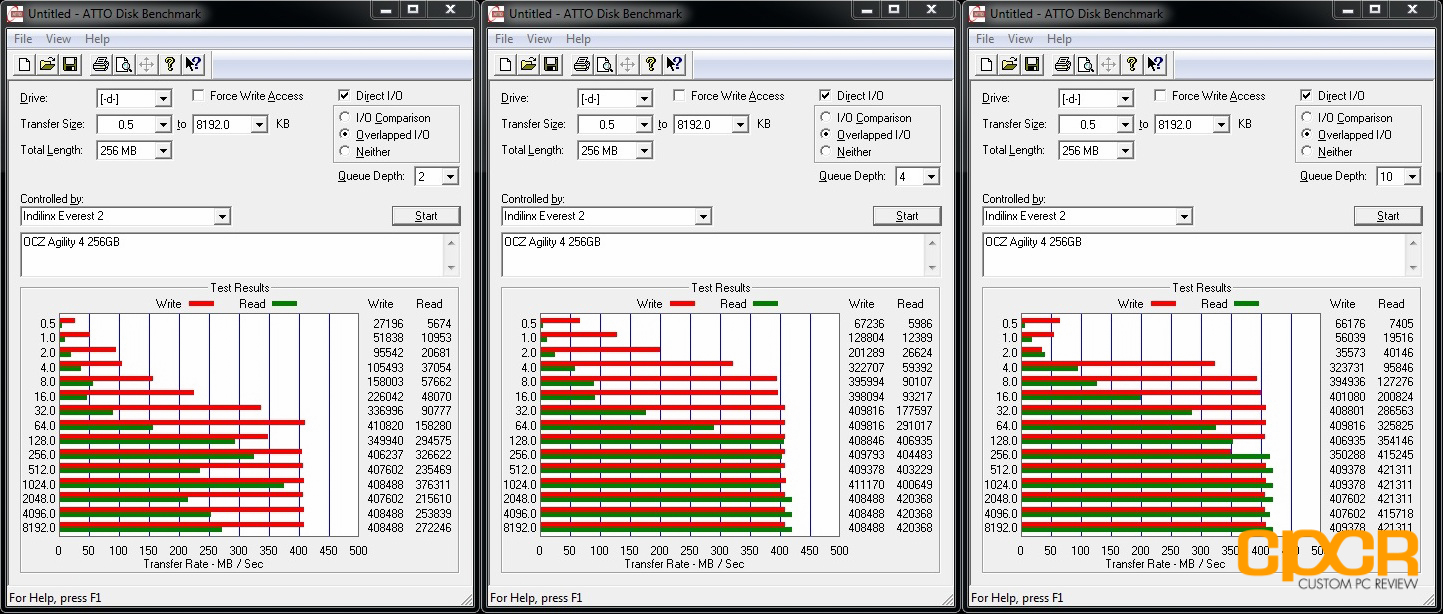
Task: Open 0.5 transfer size dropdown, queue depth 2 window
Action: pyautogui.click(x=163, y=125)
